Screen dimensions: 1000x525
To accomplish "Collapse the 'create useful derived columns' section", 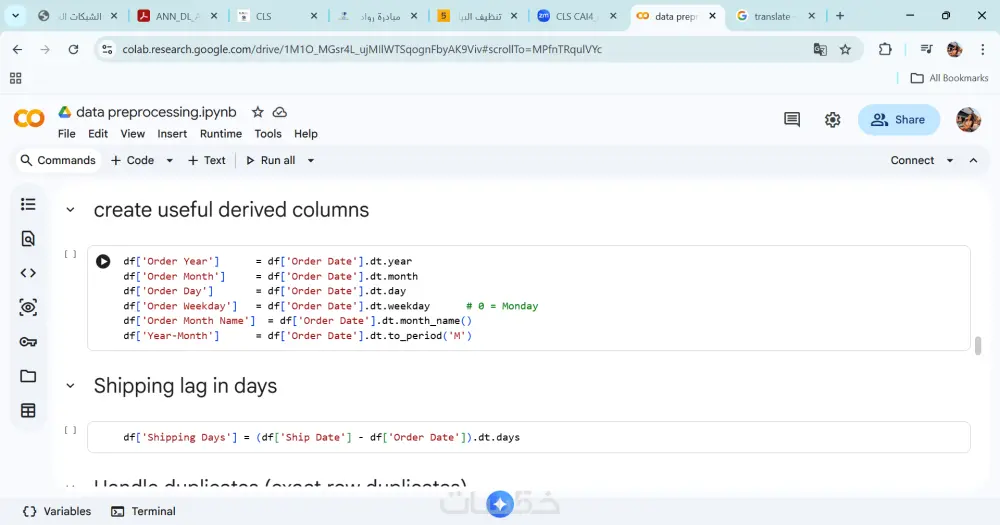I will click(x=71, y=210).
